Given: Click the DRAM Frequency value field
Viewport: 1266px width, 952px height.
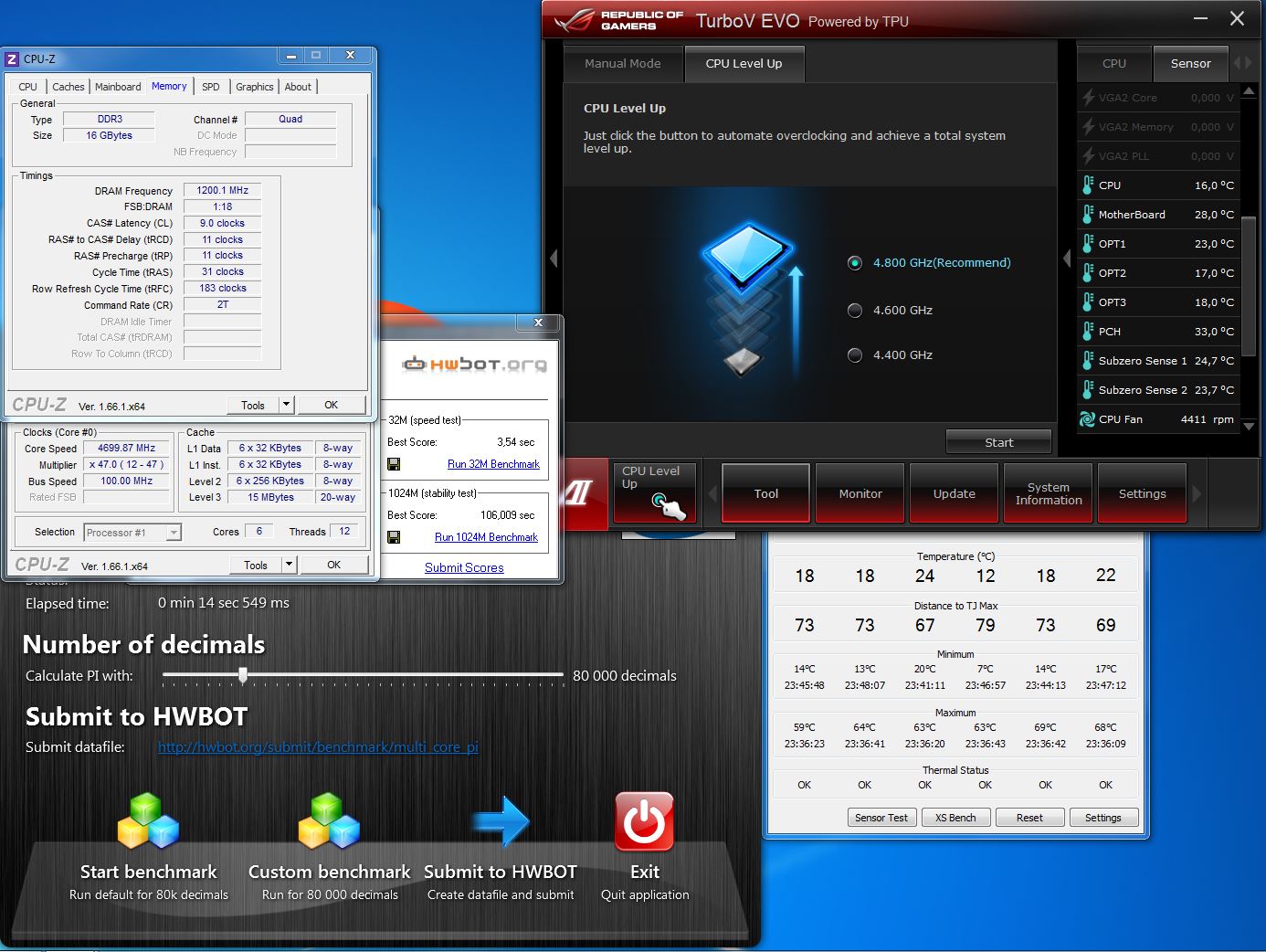Looking at the screenshot, I should click(x=222, y=191).
